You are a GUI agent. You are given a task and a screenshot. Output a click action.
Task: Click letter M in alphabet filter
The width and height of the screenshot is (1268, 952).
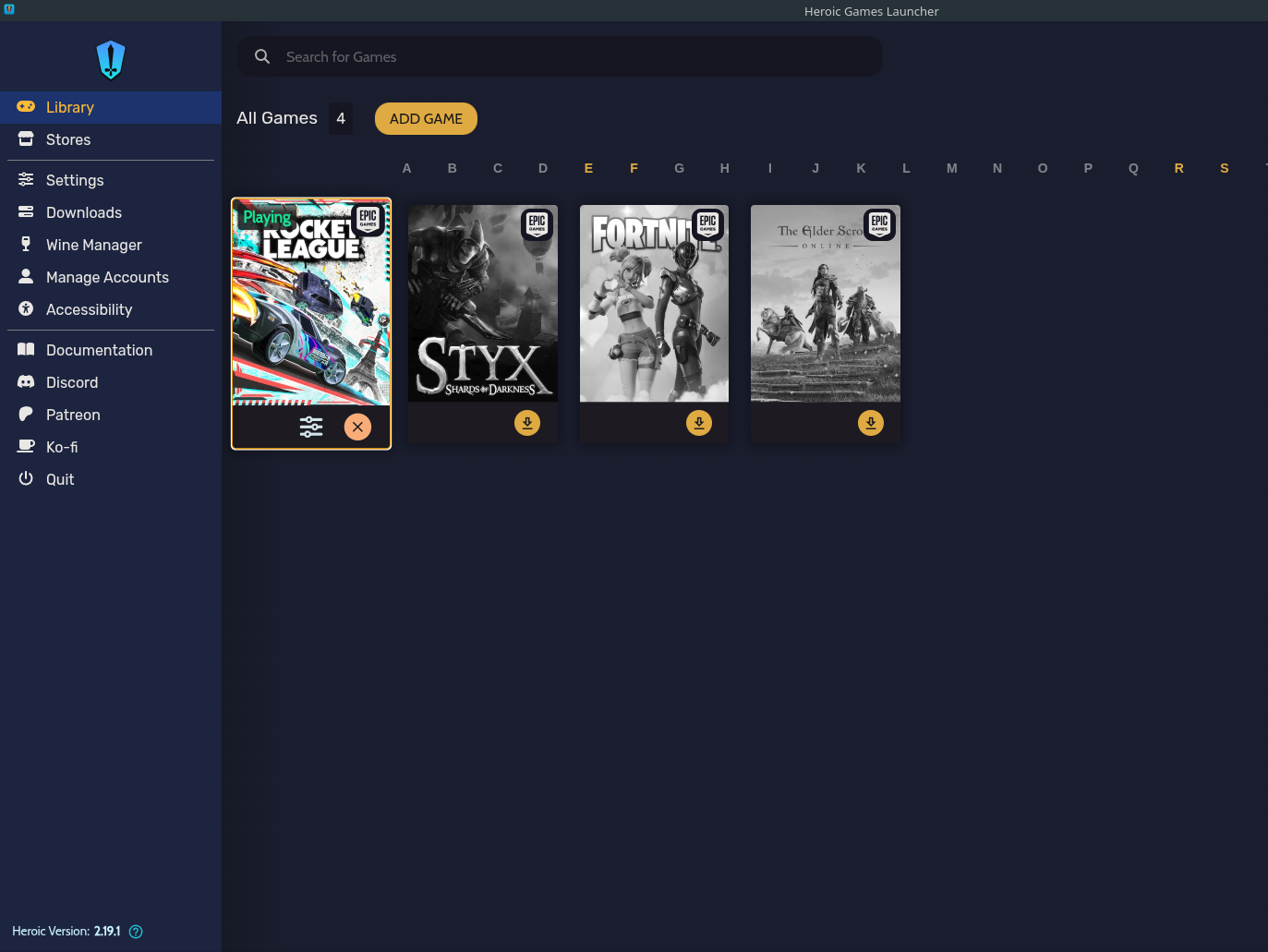pos(952,168)
